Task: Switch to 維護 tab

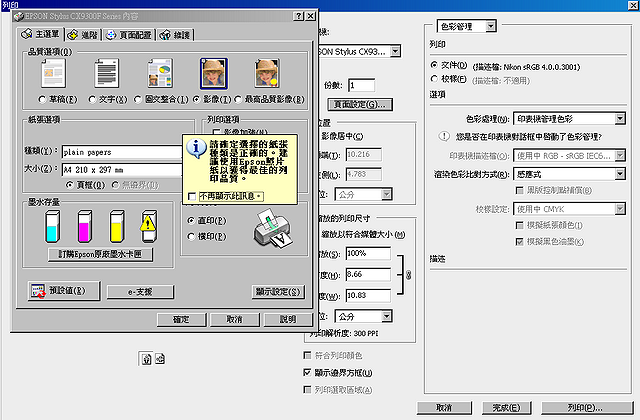Action: 175,35
